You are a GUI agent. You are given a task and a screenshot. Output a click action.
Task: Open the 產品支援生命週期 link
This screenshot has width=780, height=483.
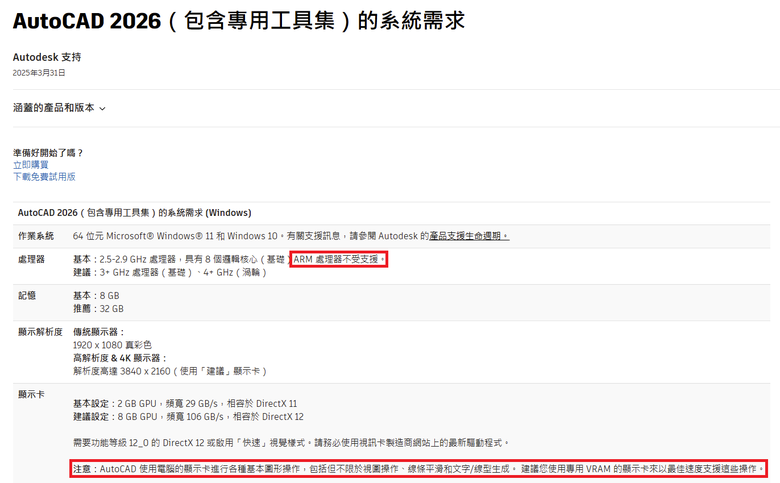click(469, 236)
